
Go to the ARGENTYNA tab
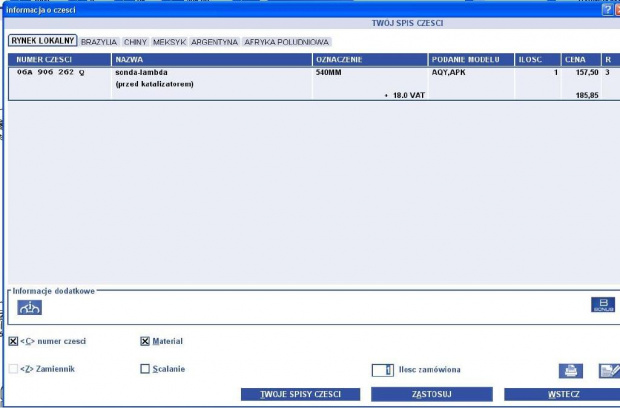tap(214, 42)
